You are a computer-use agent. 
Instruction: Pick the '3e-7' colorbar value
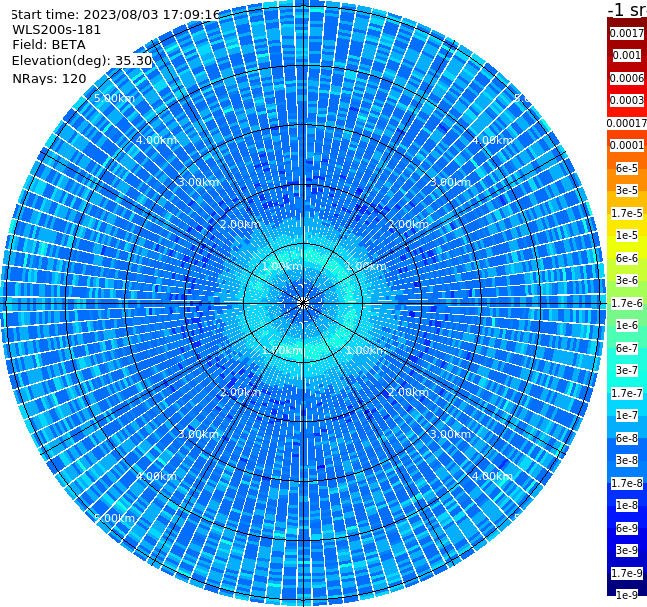click(x=627, y=370)
